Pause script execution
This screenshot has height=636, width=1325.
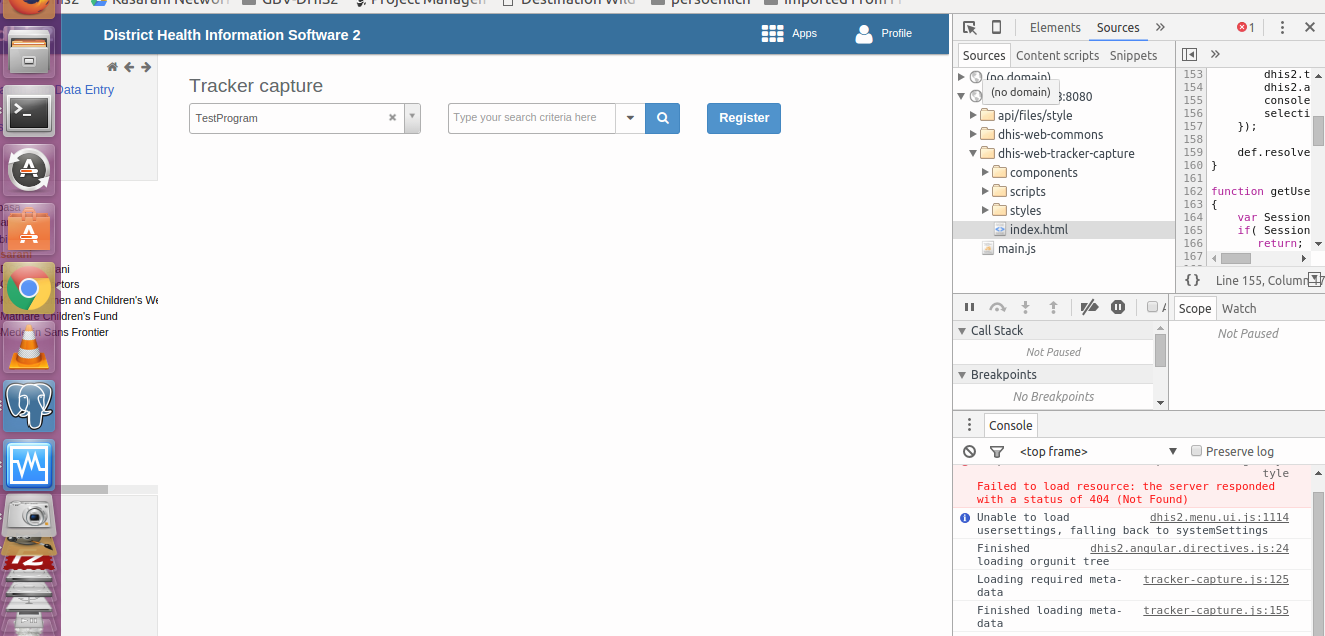coord(969,307)
